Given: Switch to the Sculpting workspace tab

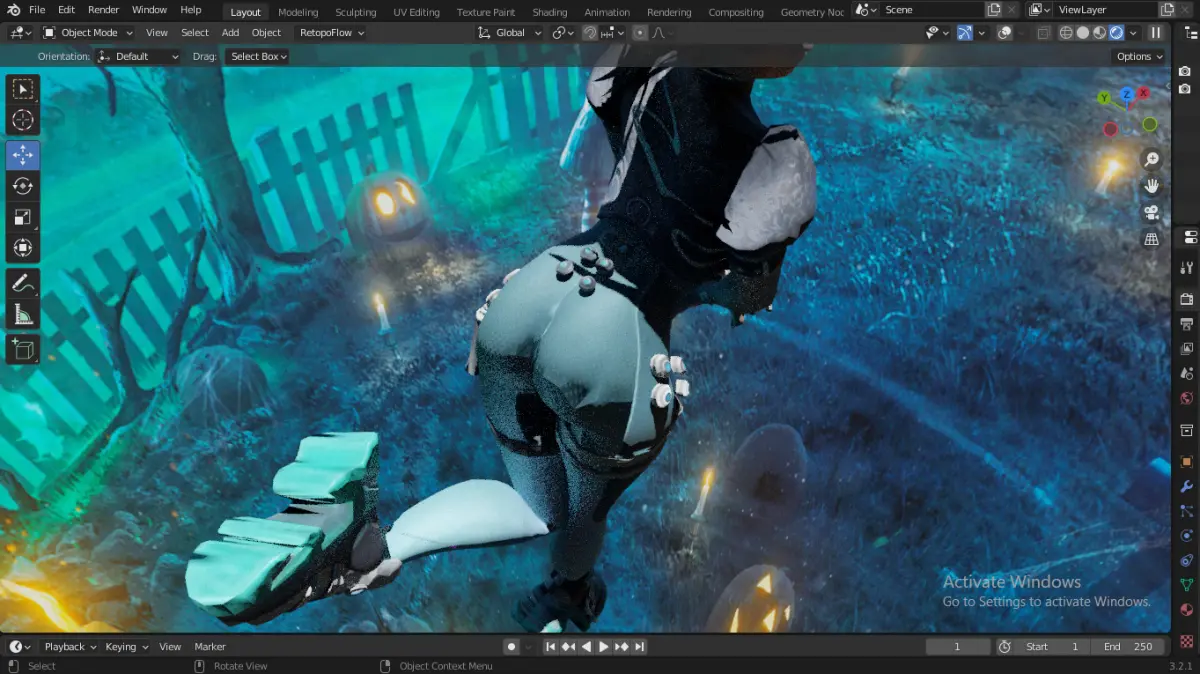Looking at the screenshot, I should click(356, 12).
